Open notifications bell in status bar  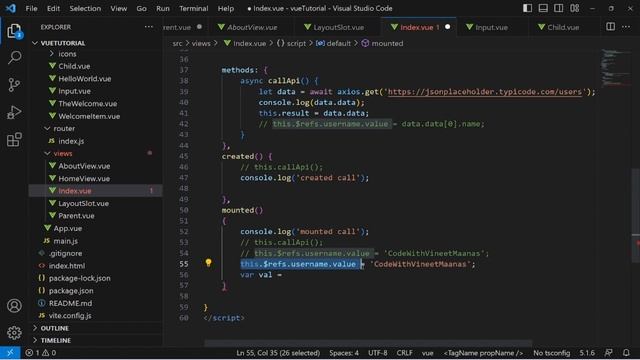[626, 353]
